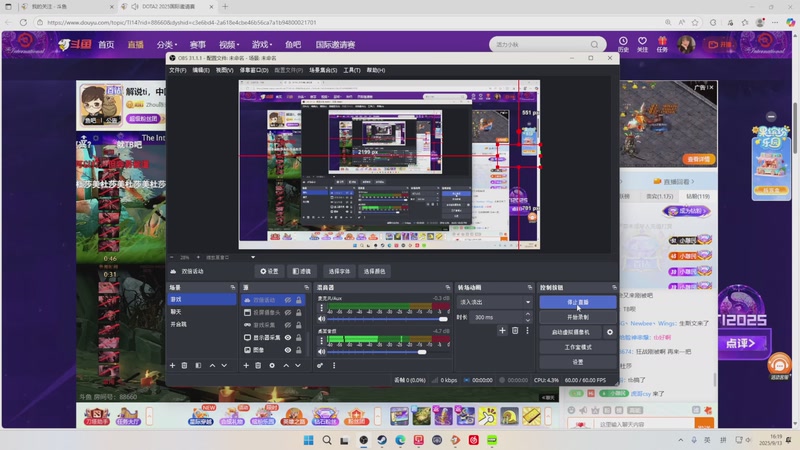The width and height of the screenshot is (800, 450).
Task: Open OBS 工具(T) menu
Action: click(x=352, y=70)
